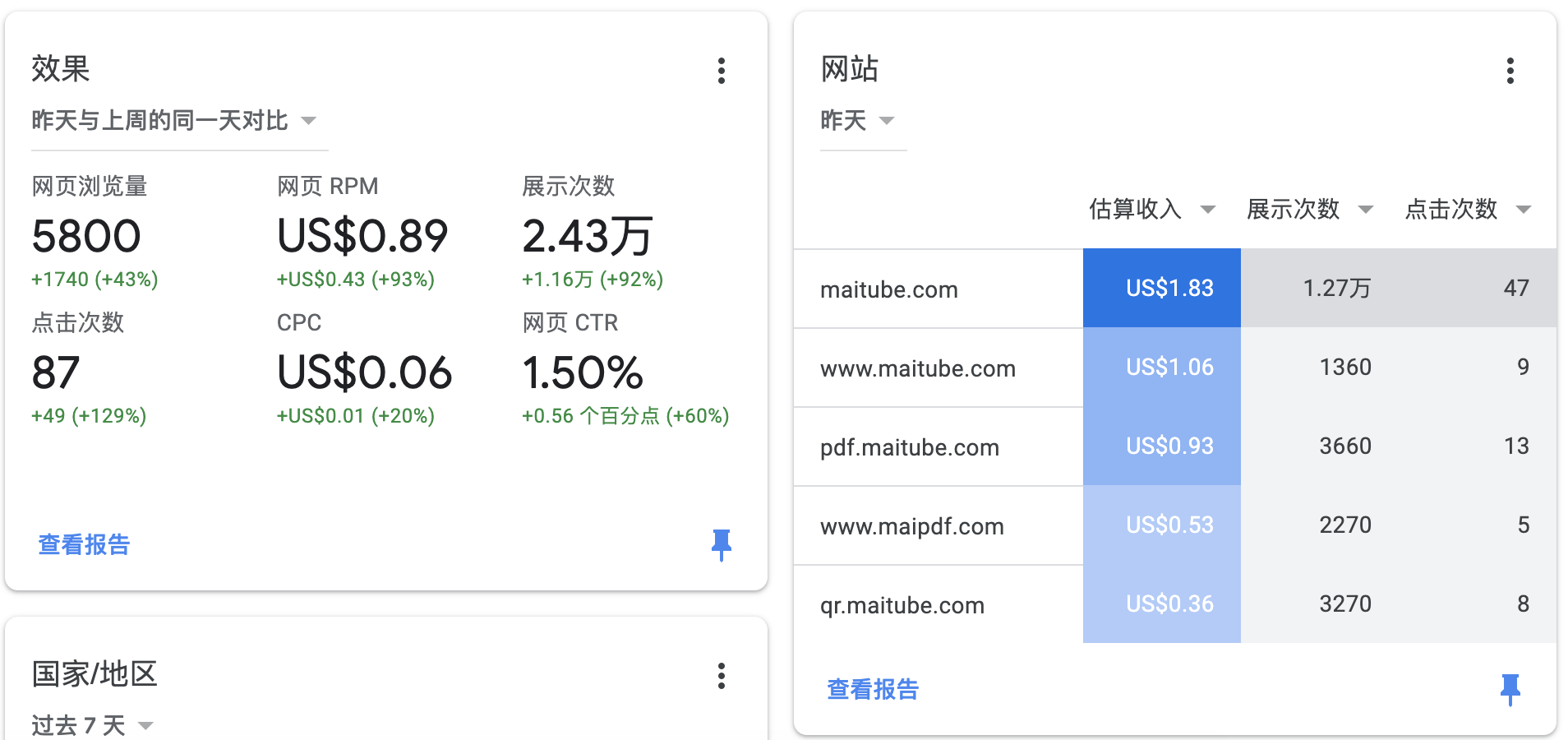Open 查看报告 link in the 效果 card

tap(84, 544)
